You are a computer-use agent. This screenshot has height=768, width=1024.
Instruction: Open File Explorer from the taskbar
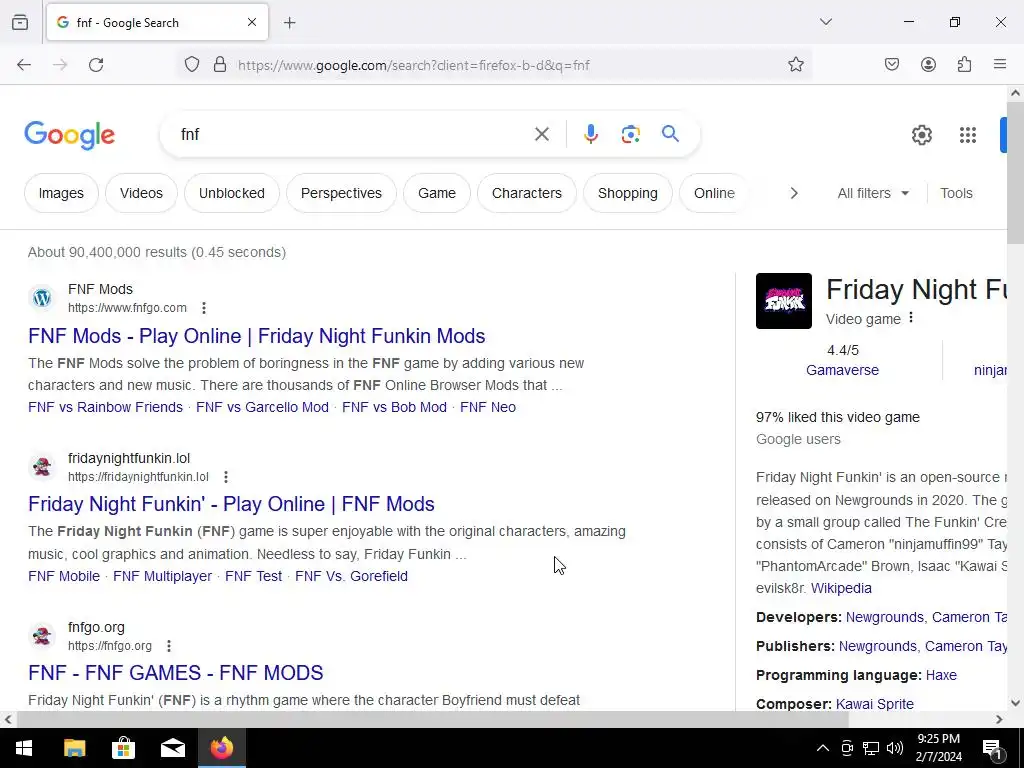click(74, 748)
